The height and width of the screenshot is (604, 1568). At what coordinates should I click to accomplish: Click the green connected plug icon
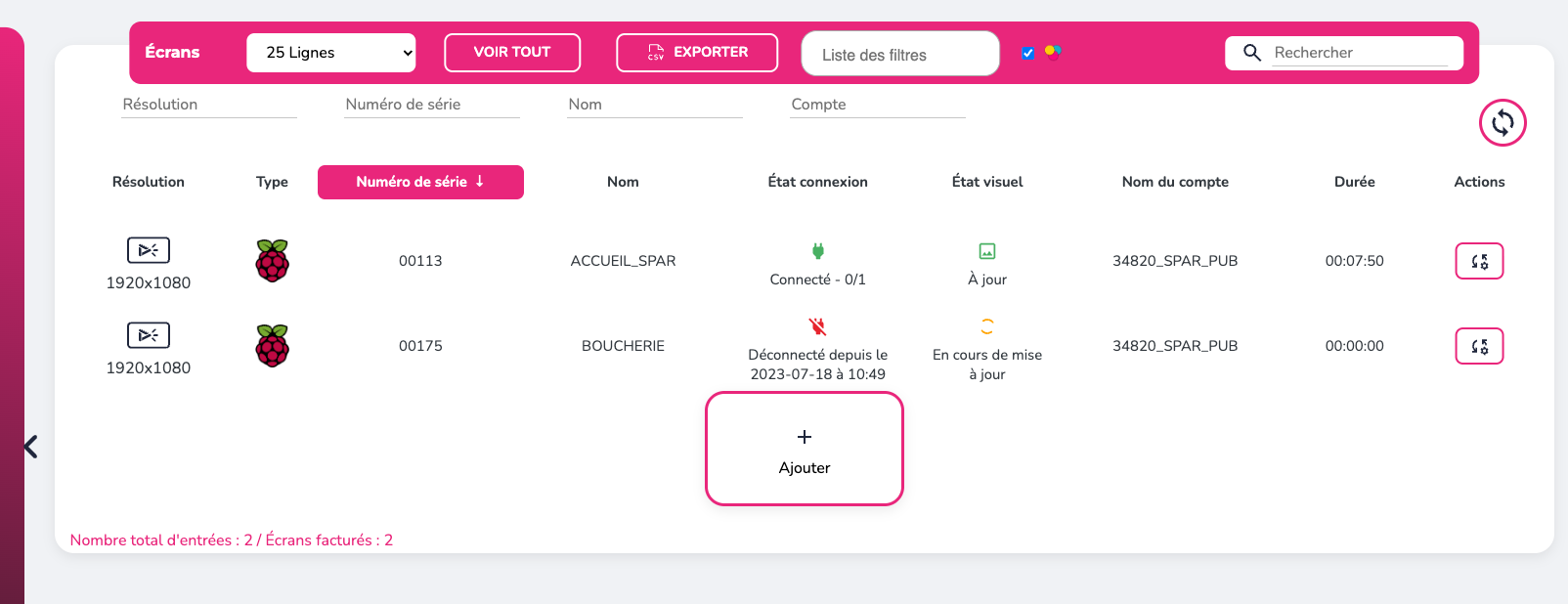coord(818,251)
